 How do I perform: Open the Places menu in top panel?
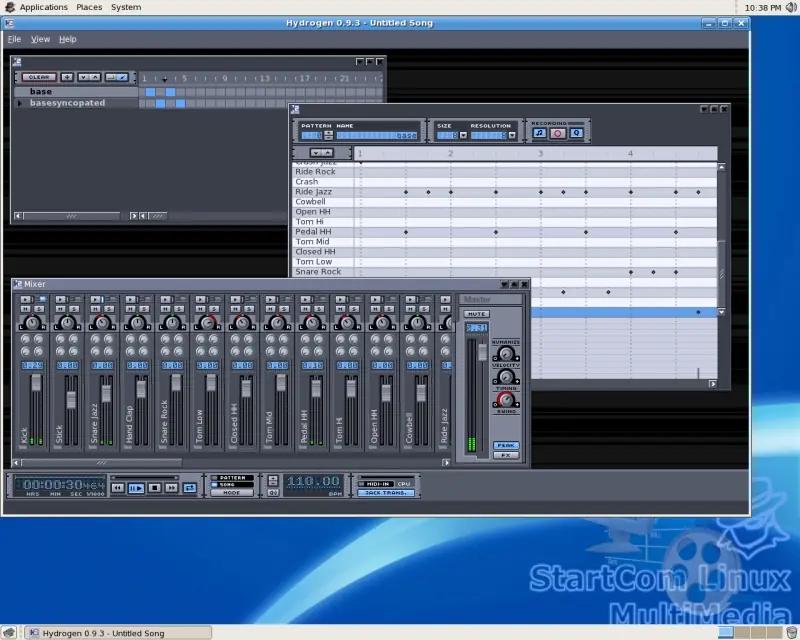click(89, 7)
